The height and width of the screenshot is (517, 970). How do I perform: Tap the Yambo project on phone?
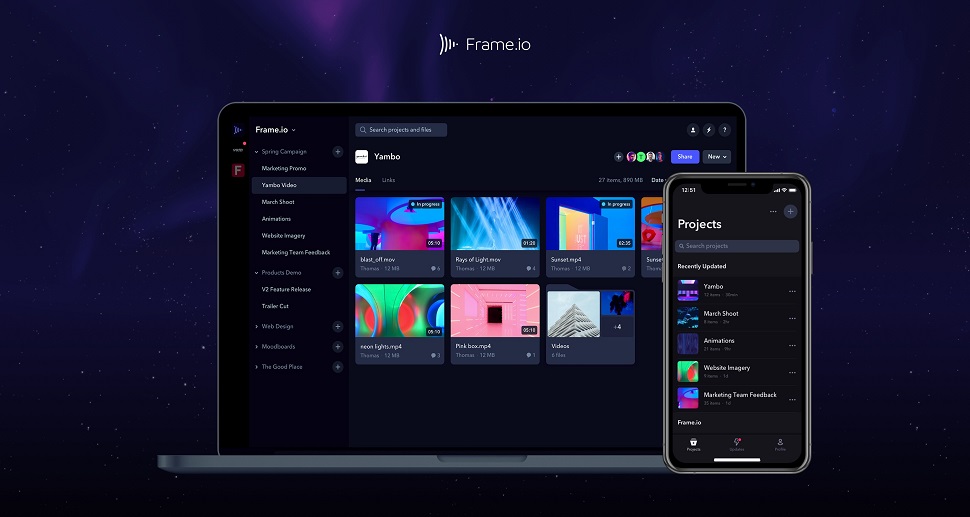click(737, 291)
